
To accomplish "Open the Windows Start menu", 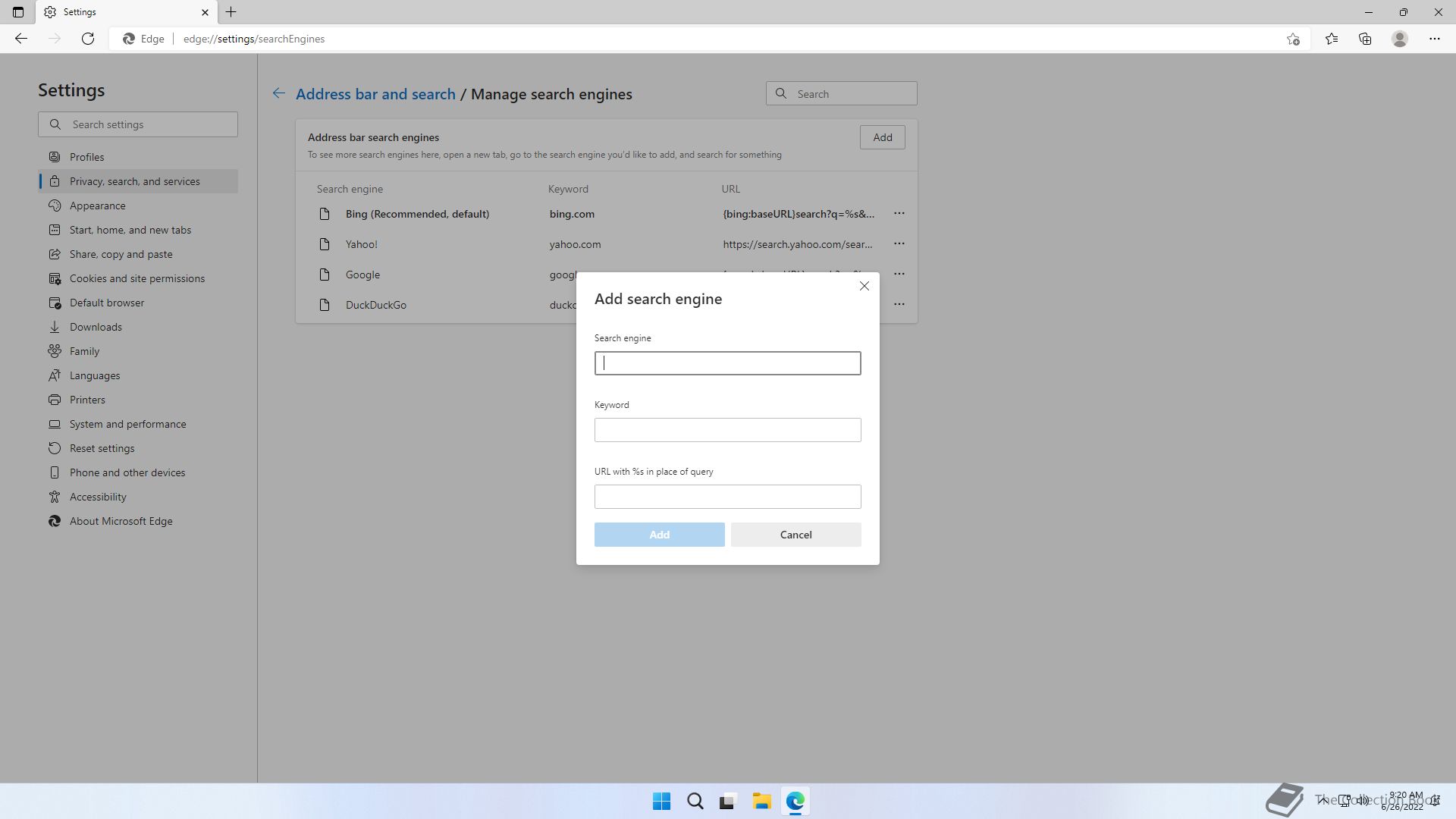I will tap(661, 802).
